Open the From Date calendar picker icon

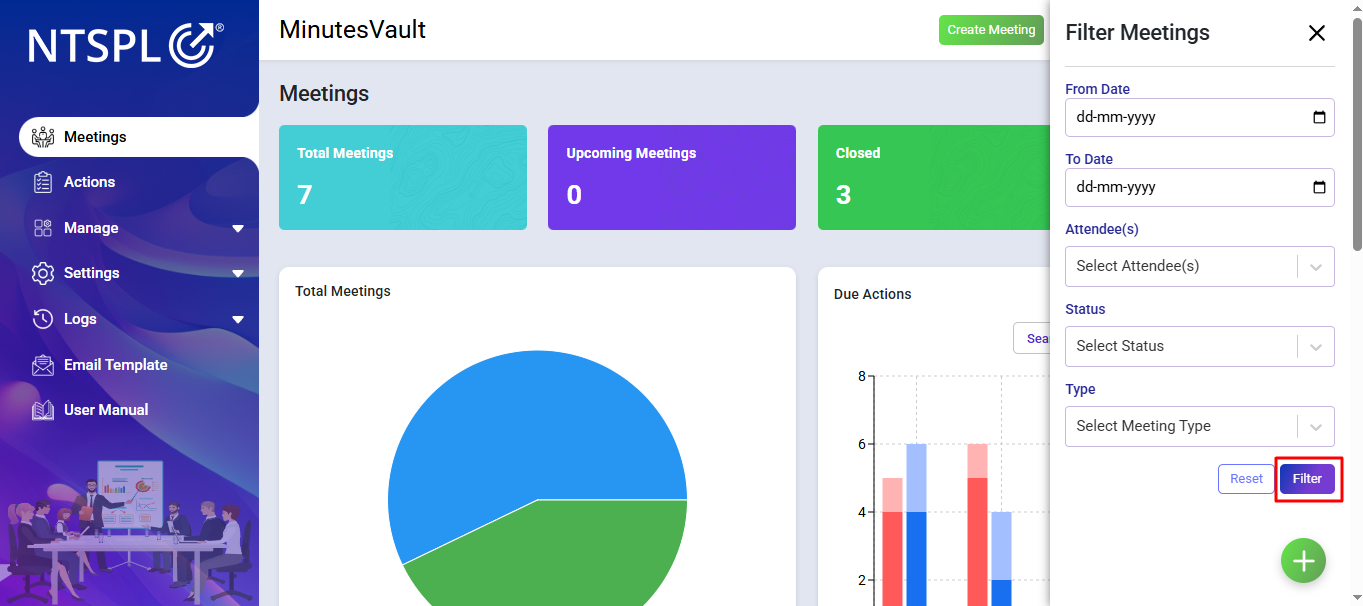click(x=1319, y=117)
